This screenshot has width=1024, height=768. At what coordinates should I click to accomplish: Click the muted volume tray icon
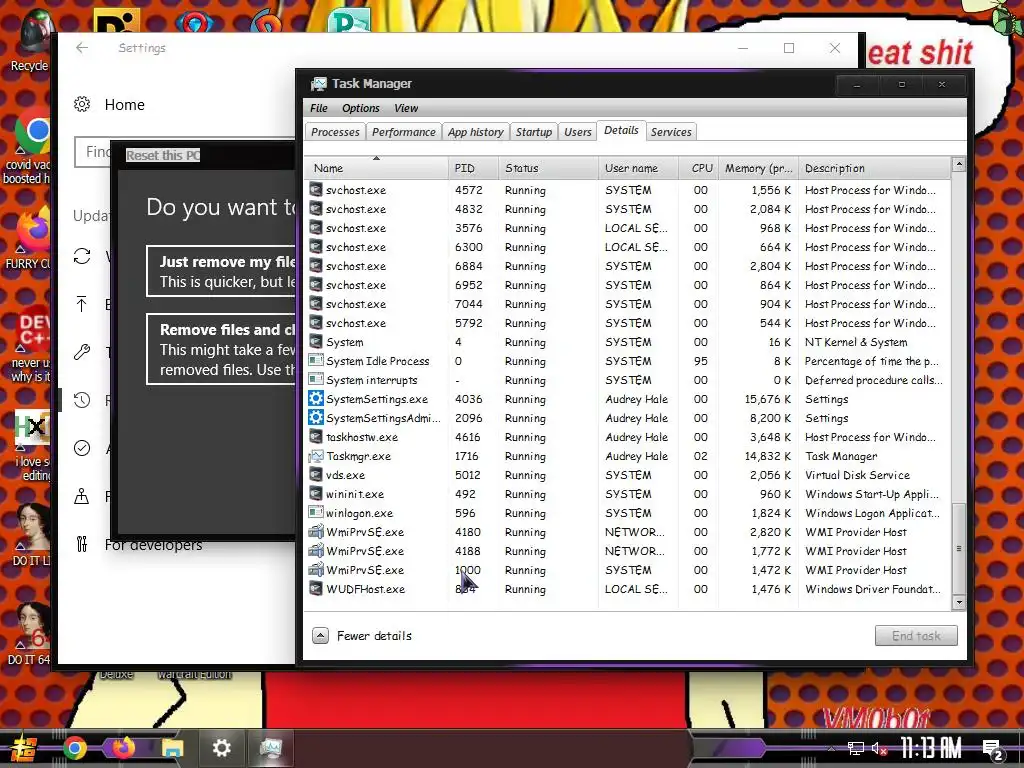pyautogui.click(x=880, y=748)
